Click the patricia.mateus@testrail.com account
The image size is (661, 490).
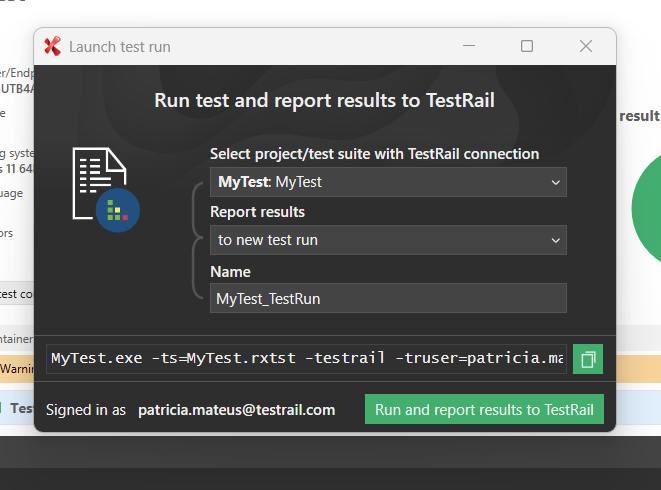[x=236, y=410]
